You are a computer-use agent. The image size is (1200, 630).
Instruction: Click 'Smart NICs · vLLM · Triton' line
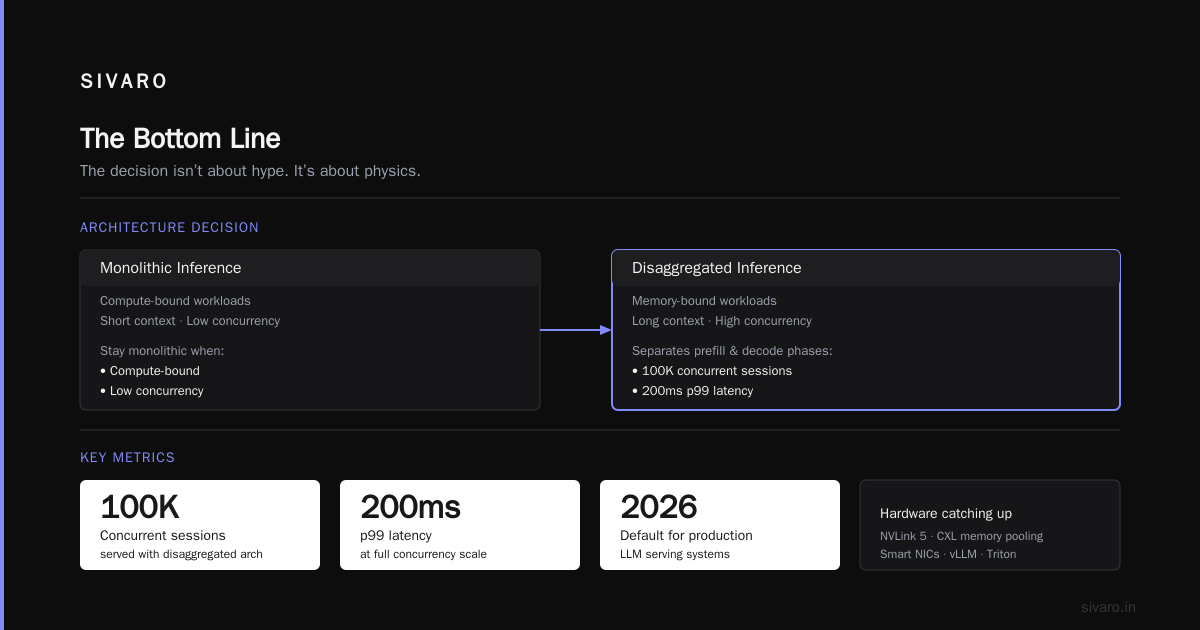coord(948,554)
